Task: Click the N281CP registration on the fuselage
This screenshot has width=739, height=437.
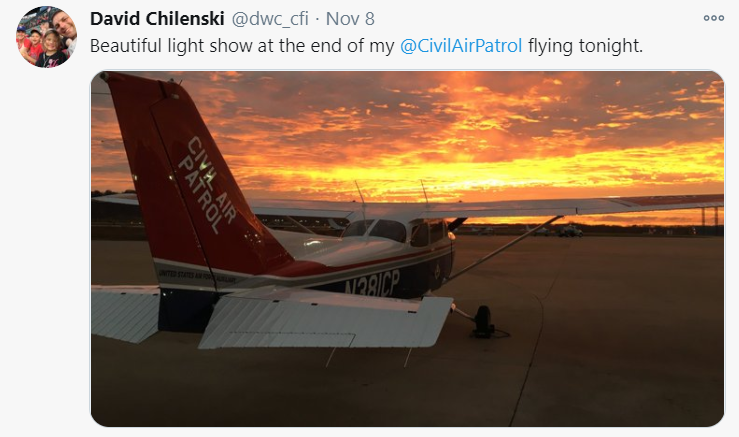Action: coord(372,283)
